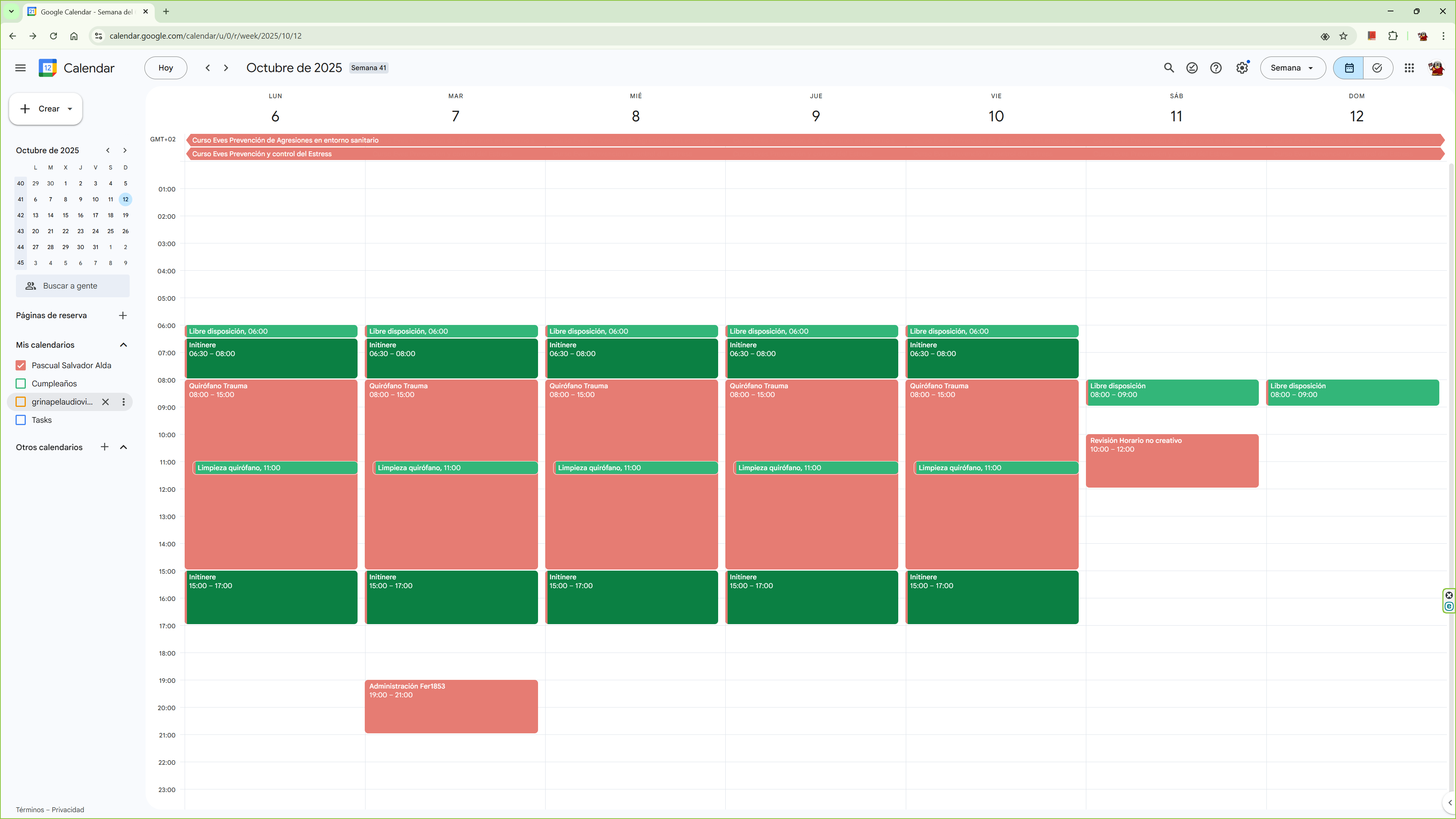This screenshot has width=1456, height=819.
Task: Click the Hoy button
Action: (x=166, y=68)
